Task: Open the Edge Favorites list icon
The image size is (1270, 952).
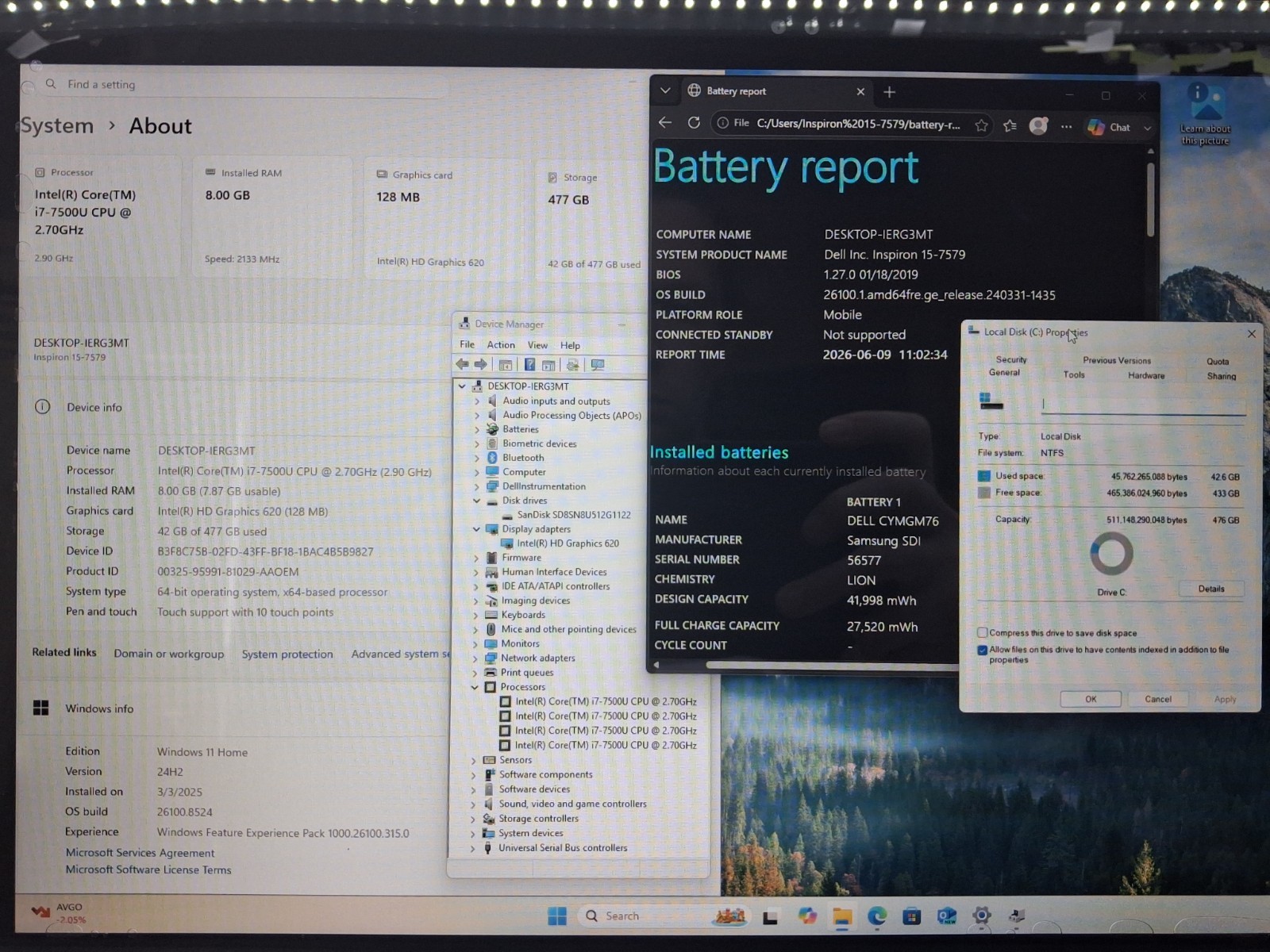Action: (x=1010, y=125)
